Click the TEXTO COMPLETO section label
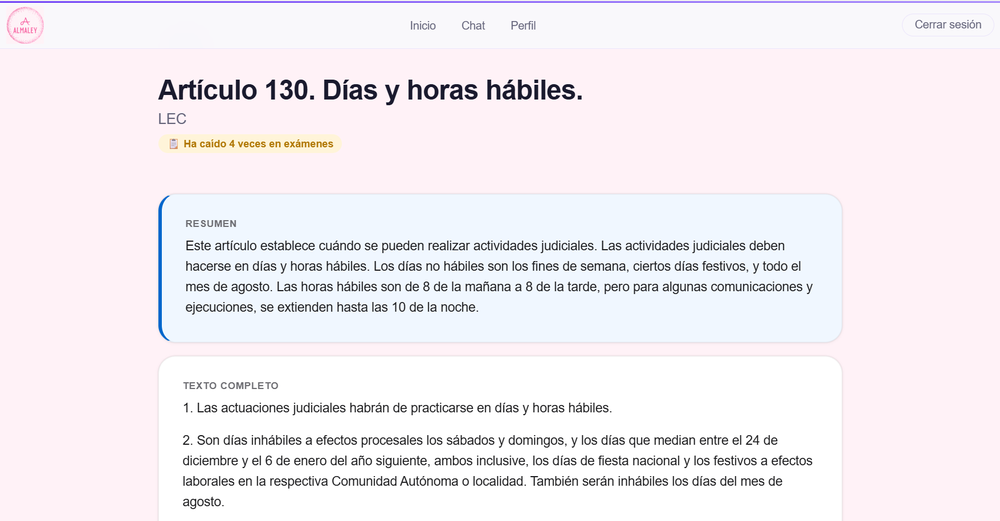Screen dimensions: 1000x521 pyautogui.click(x=231, y=386)
